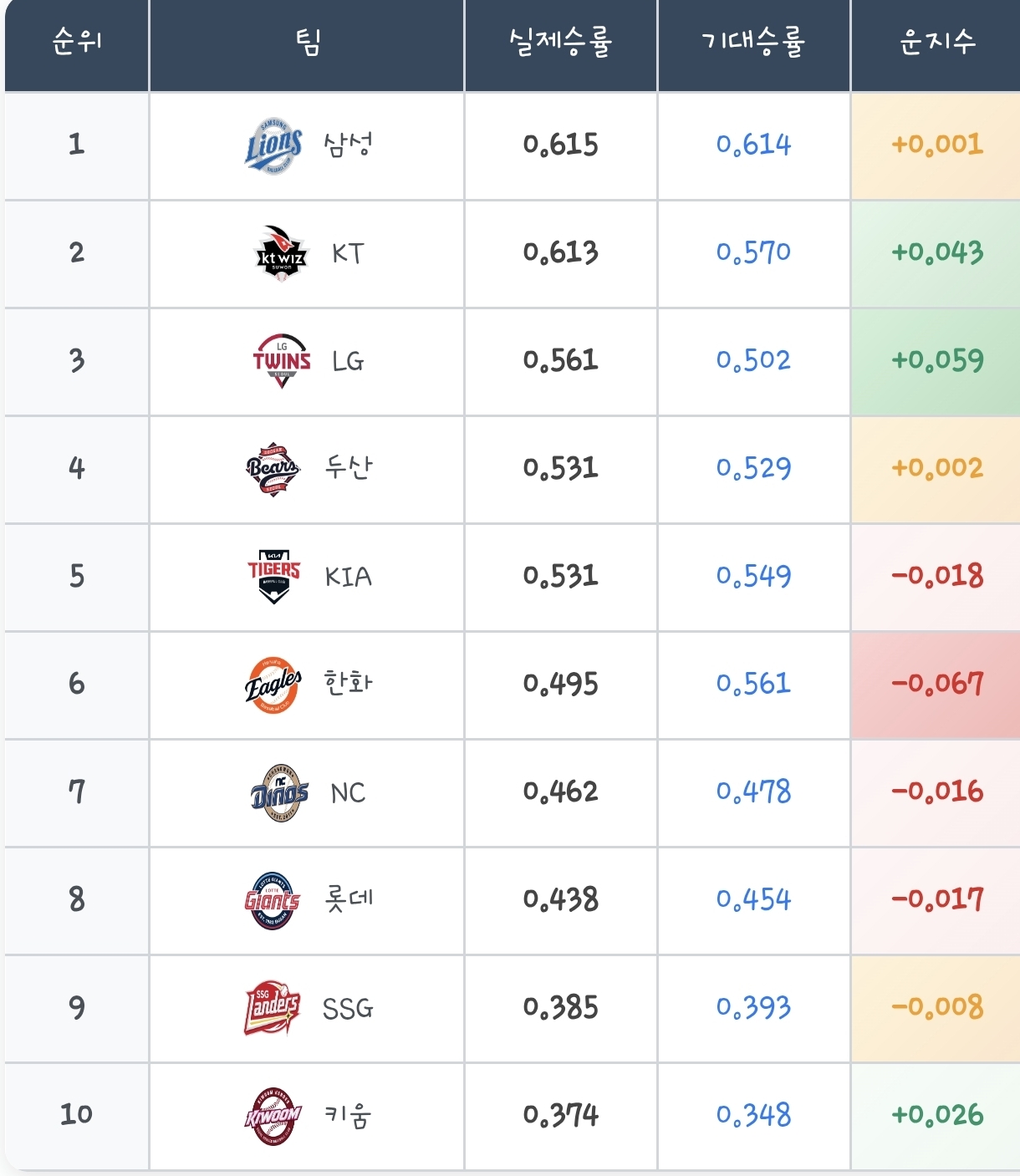Screen dimensions: 1020x1176
Task: Click the KT Wiz team logo
Action: tap(282, 253)
